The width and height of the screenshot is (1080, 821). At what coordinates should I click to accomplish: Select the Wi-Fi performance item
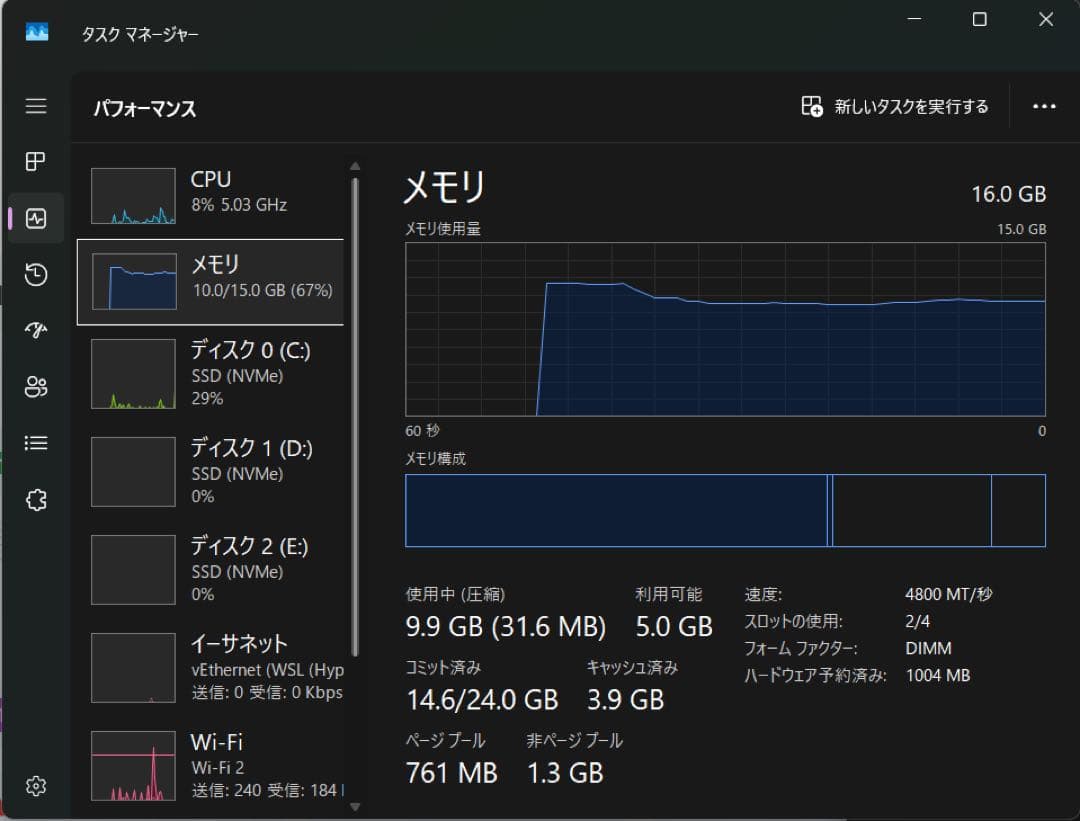pos(210,765)
